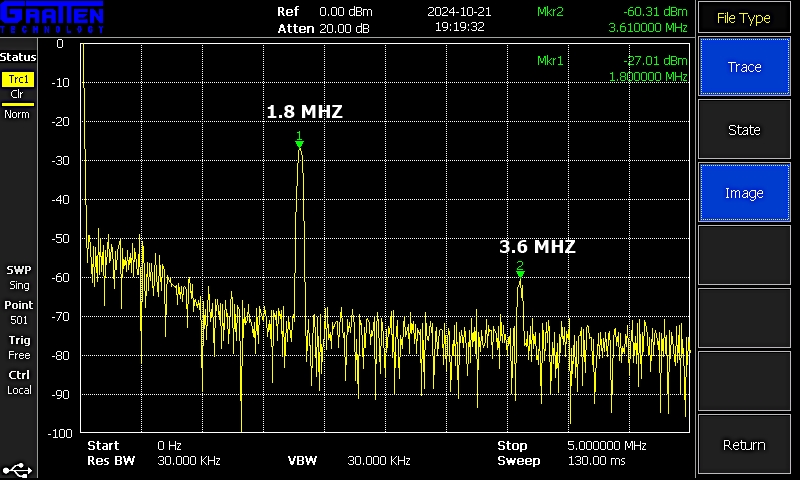Click the Ref 0.00 dBm level value

[344, 11]
